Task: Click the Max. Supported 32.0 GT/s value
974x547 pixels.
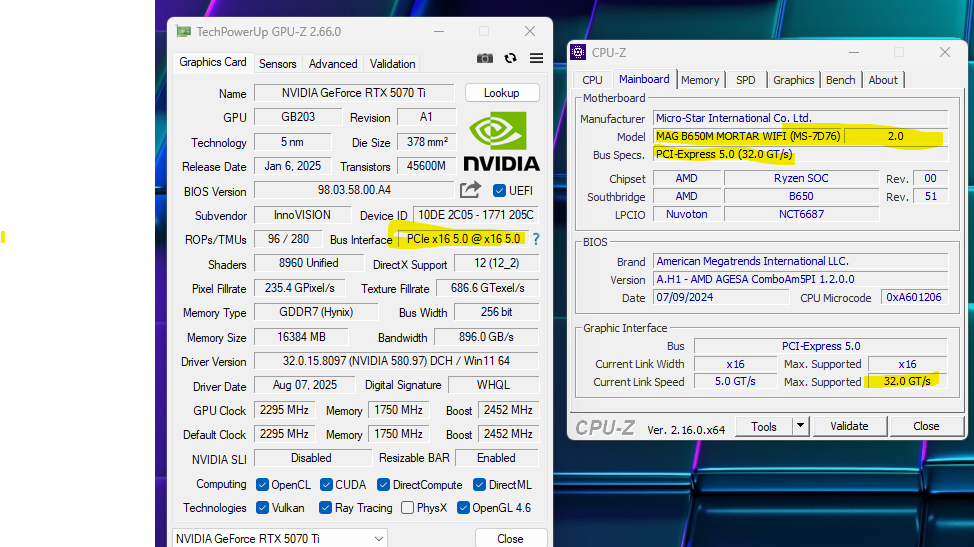Action: [908, 381]
